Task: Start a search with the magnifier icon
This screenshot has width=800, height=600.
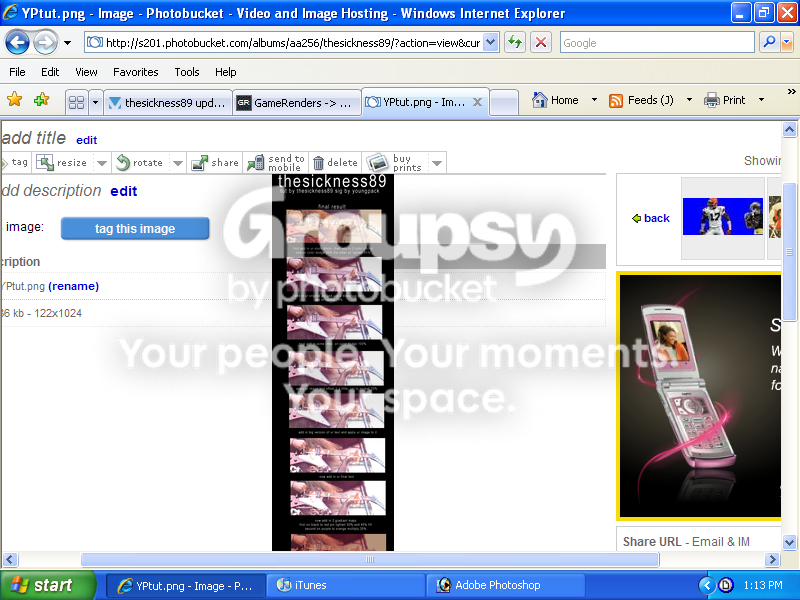Action: point(769,42)
